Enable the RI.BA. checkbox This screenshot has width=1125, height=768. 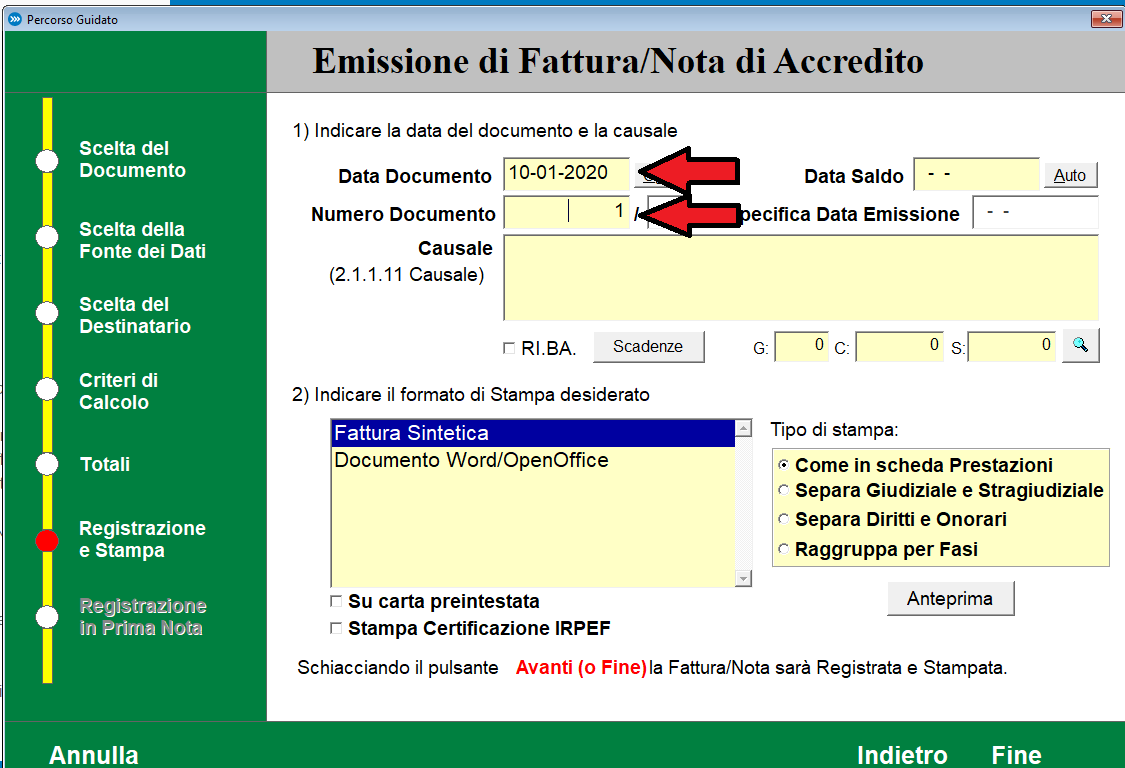point(509,348)
